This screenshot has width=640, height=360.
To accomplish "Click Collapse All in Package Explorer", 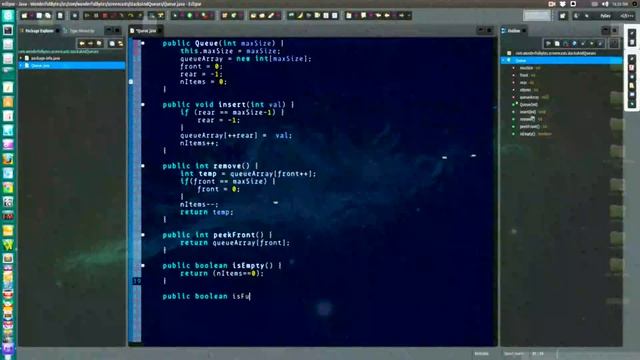I will click(x=112, y=43).
